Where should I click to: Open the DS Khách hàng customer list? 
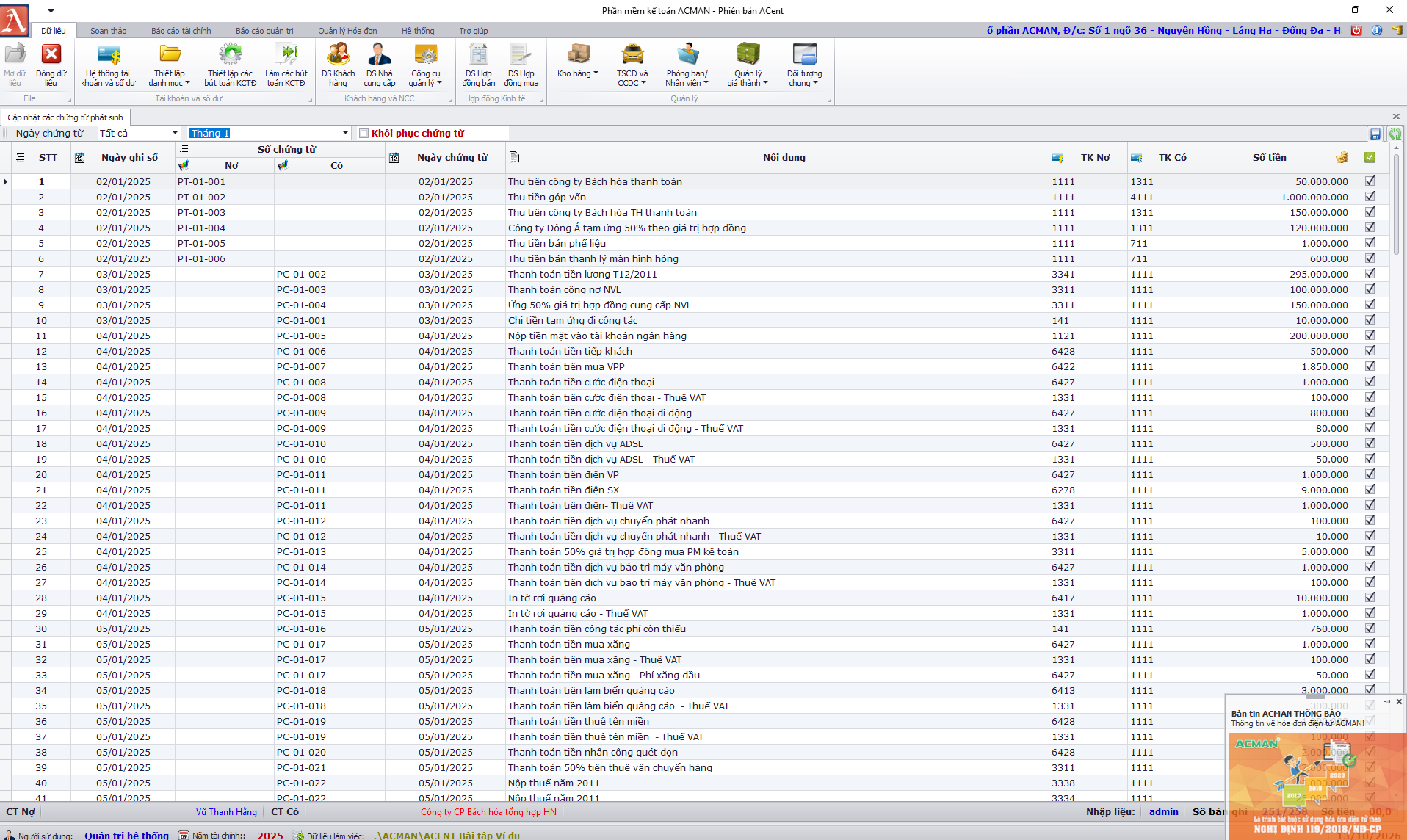point(338,65)
